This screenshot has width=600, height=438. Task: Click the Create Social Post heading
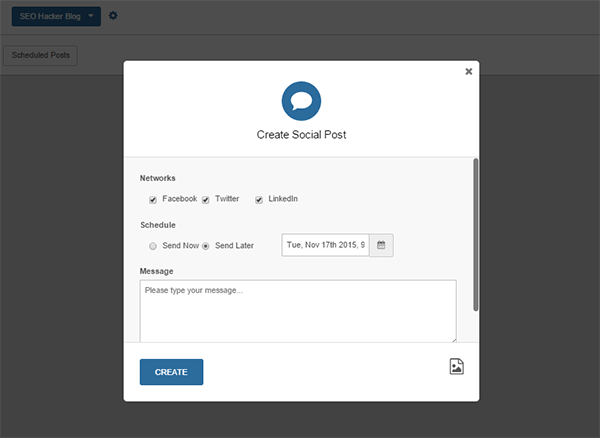(300, 134)
